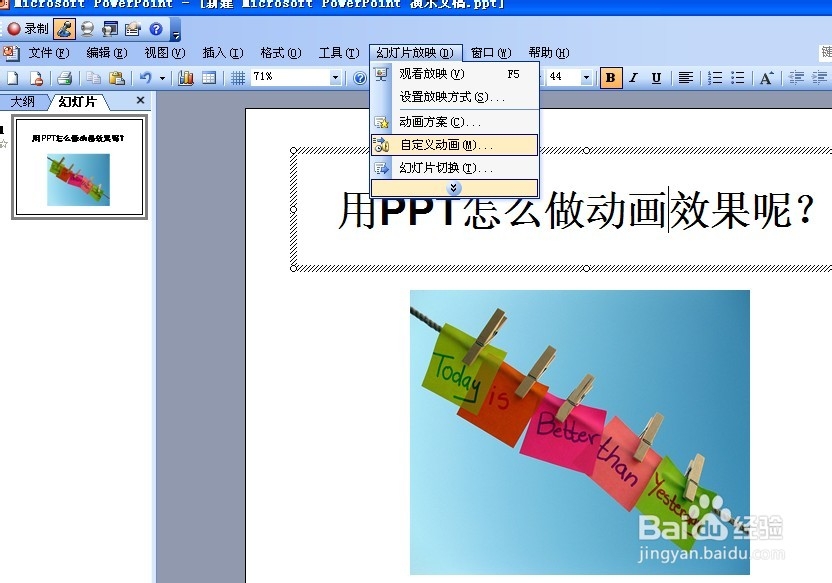Open the zoom percentage dropdown arrow

(x=335, y=77)
